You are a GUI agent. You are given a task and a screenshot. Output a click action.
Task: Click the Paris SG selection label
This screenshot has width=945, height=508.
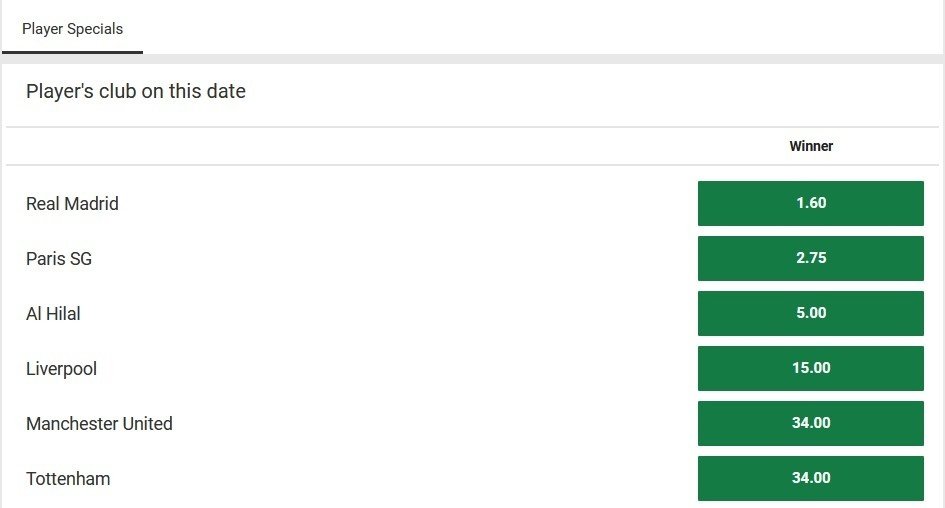coord(59,259)
